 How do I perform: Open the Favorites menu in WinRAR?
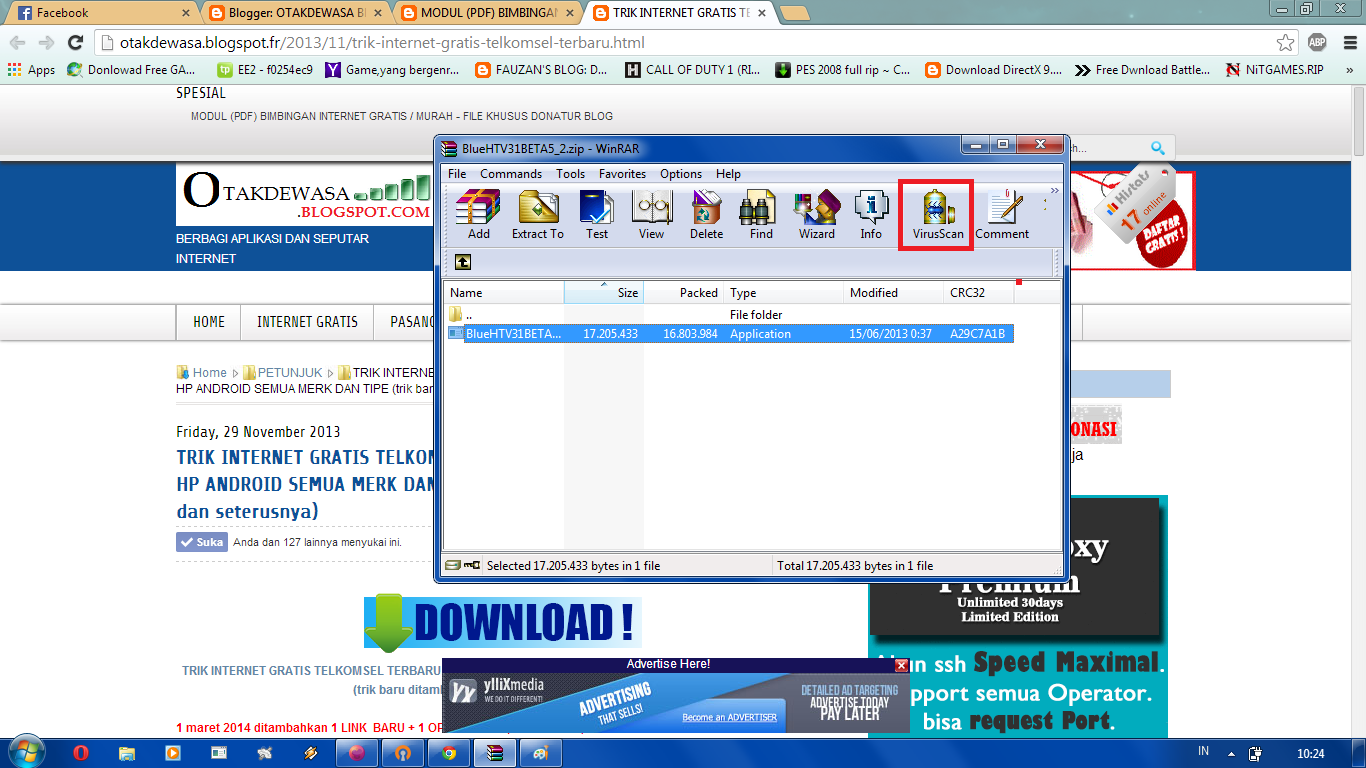pyautogui.click(x=622, y=173)
